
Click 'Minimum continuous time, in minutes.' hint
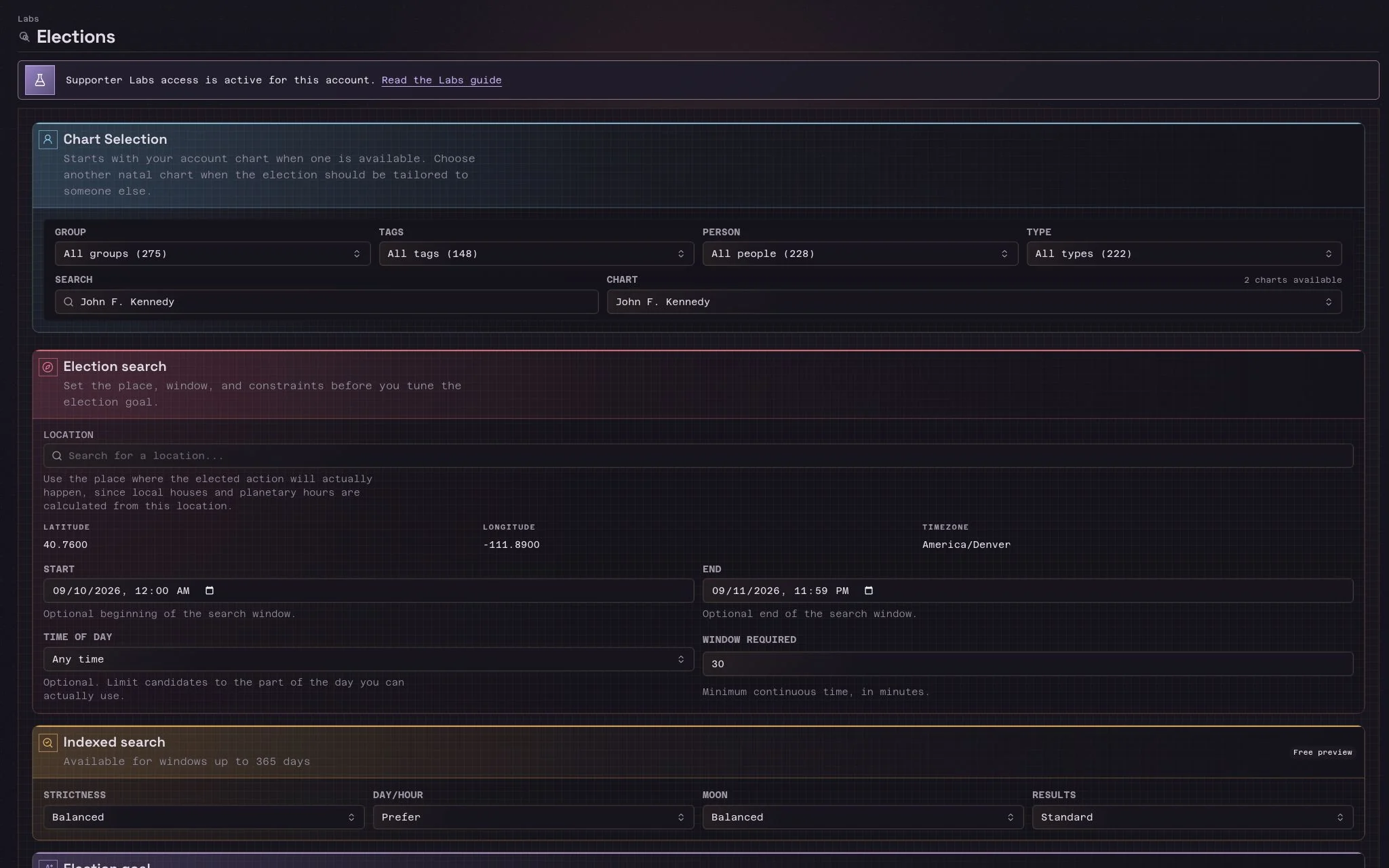[816, 692]
